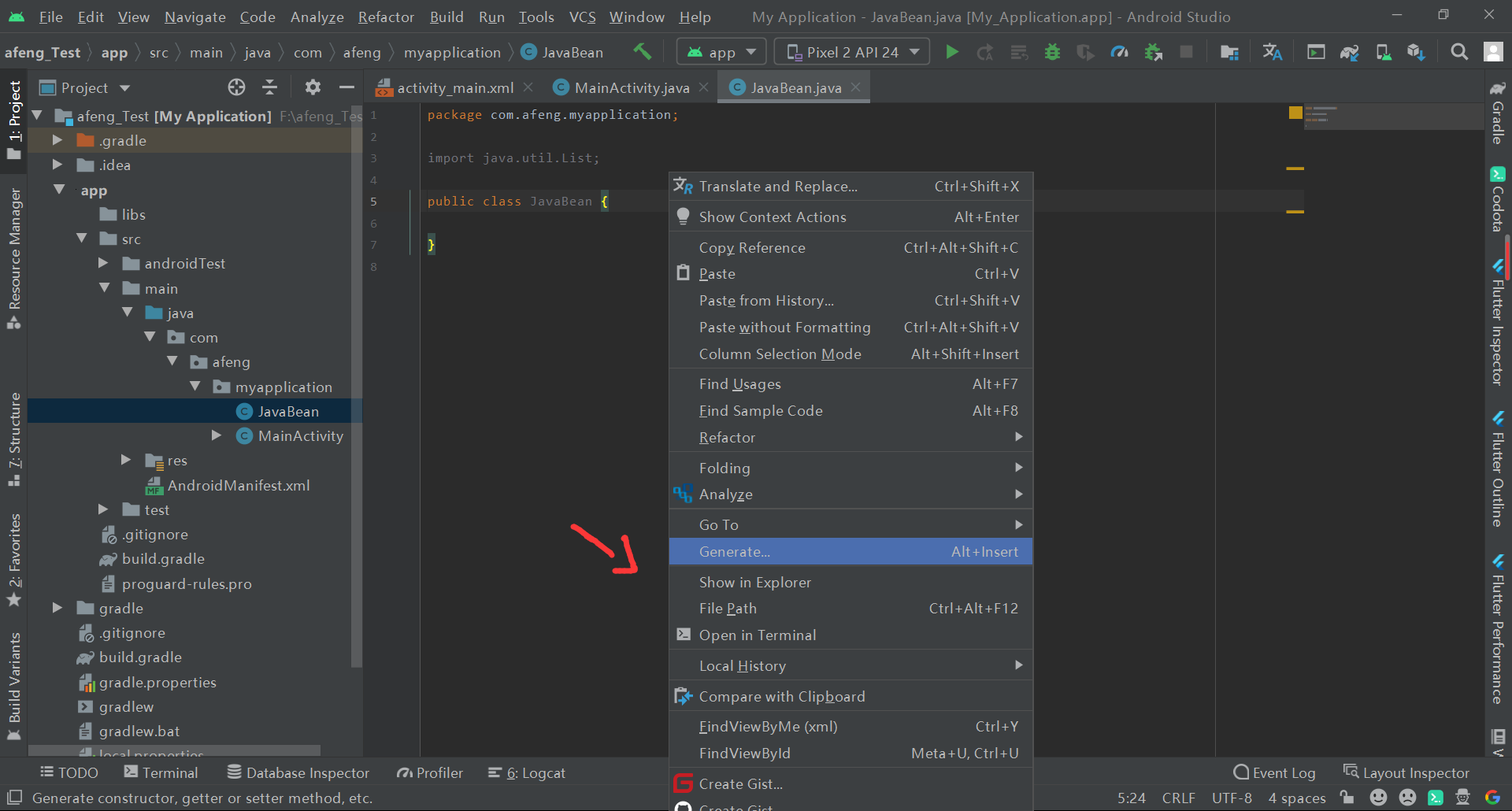
Task: Click the Attach Debugger to process icon
Action: coord(1154,52)
